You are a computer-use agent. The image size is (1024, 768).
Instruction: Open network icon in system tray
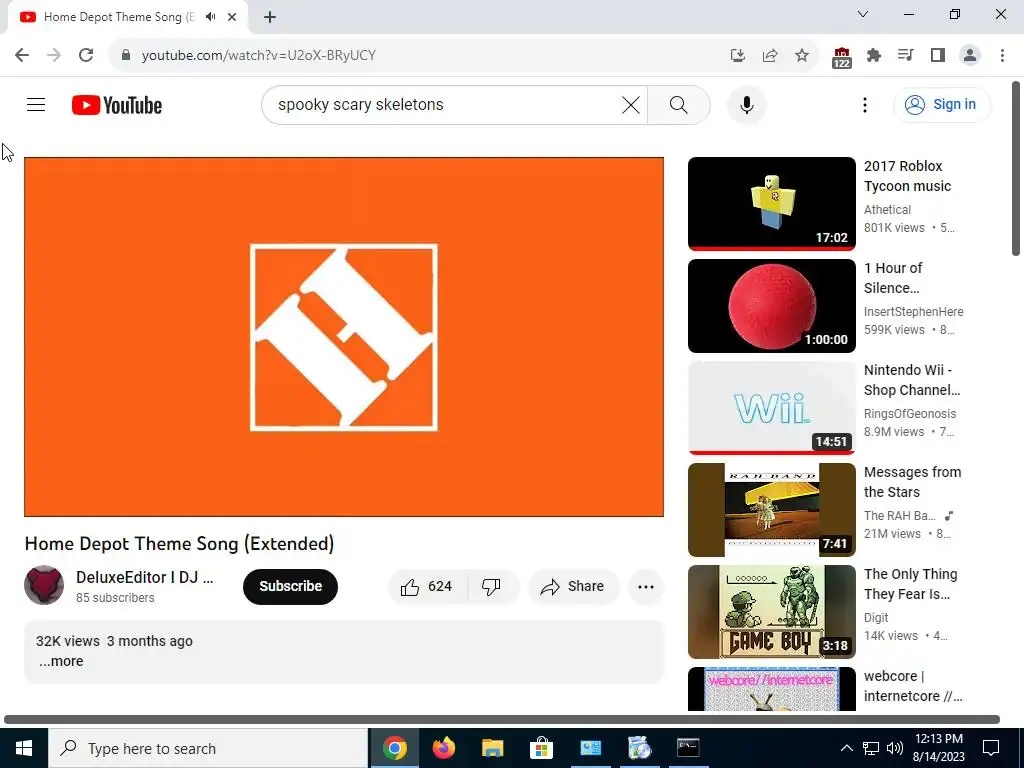pos(871,748)
